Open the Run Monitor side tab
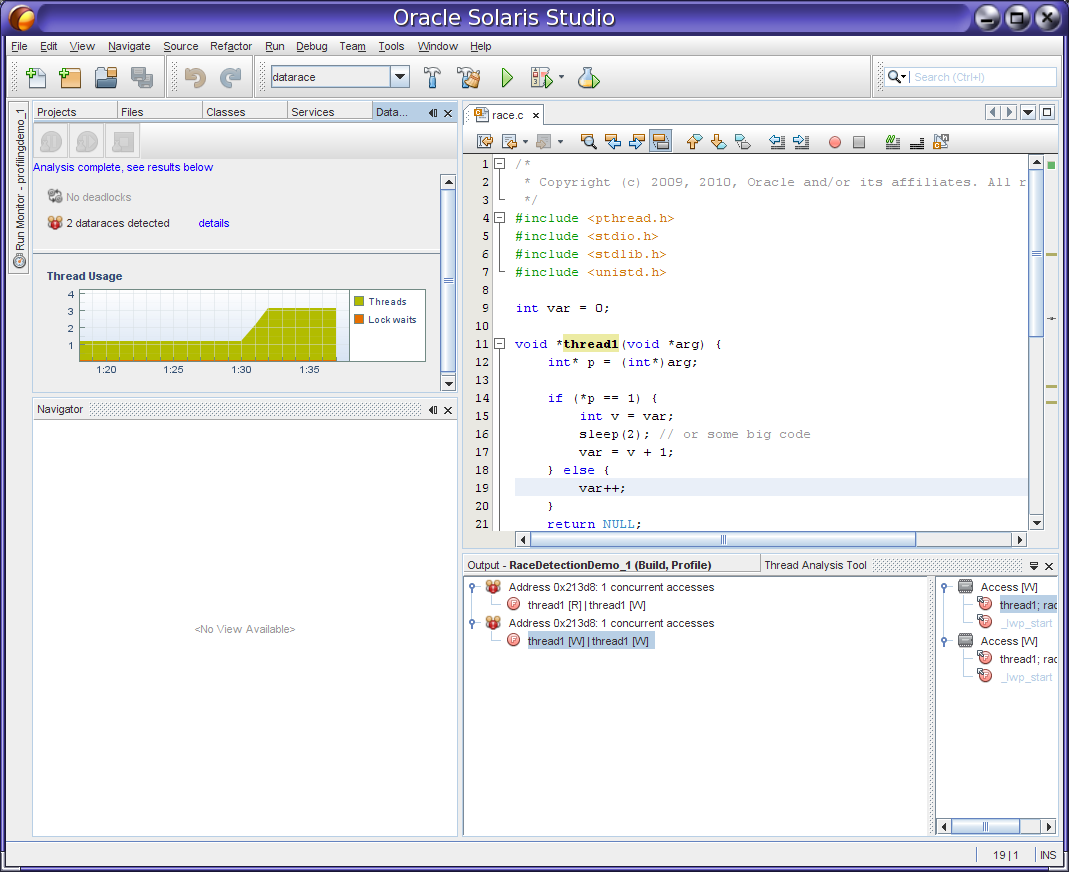This screenshot has height=872, width=1069. [19, 187]
